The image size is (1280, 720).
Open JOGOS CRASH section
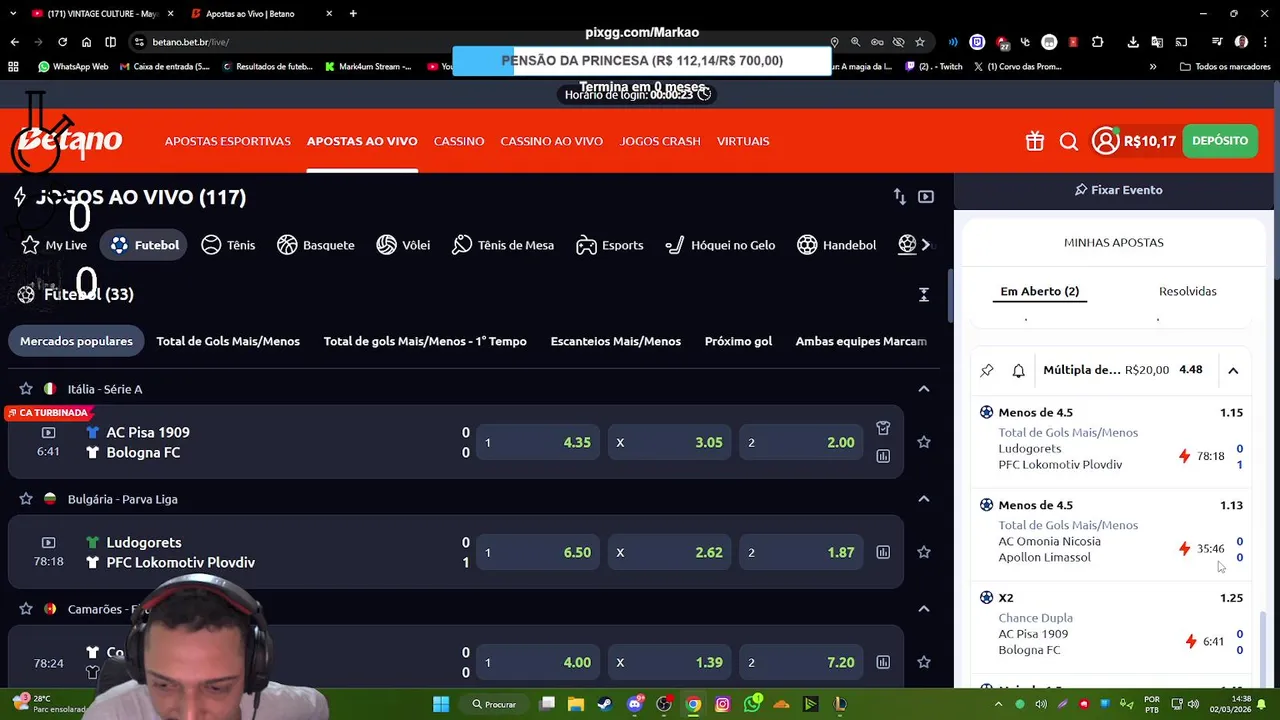pos(660,141)
